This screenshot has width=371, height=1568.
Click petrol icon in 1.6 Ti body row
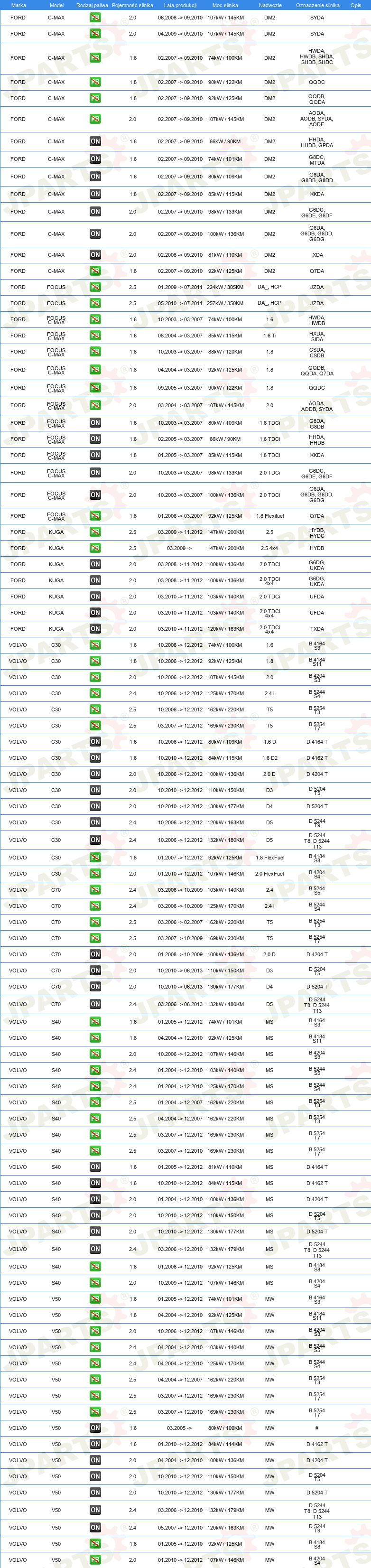click(95, 336)
